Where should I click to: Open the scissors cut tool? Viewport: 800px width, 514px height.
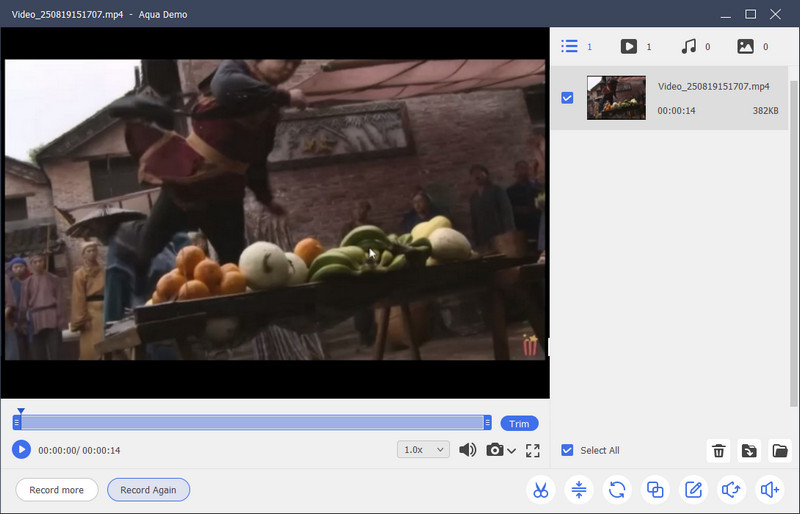[541, 490]
